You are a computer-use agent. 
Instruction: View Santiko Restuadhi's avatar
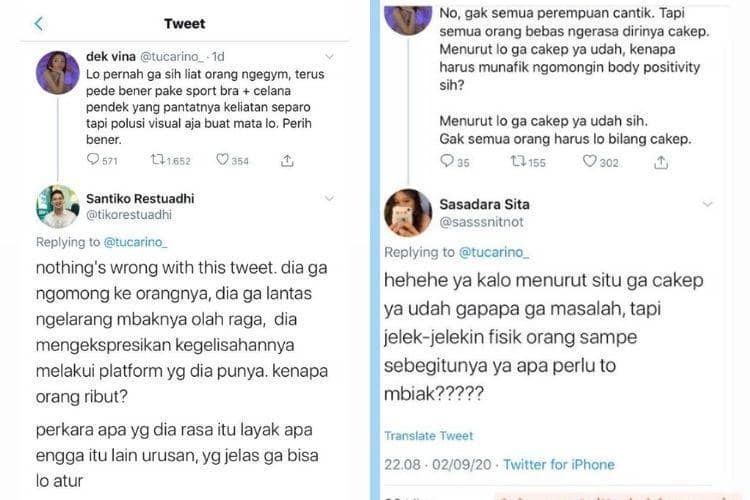pos(57,207)
